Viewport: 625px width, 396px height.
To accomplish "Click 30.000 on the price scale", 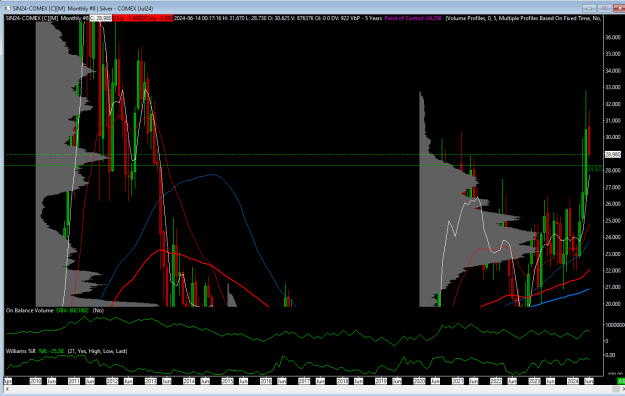I will click(613, 137).
